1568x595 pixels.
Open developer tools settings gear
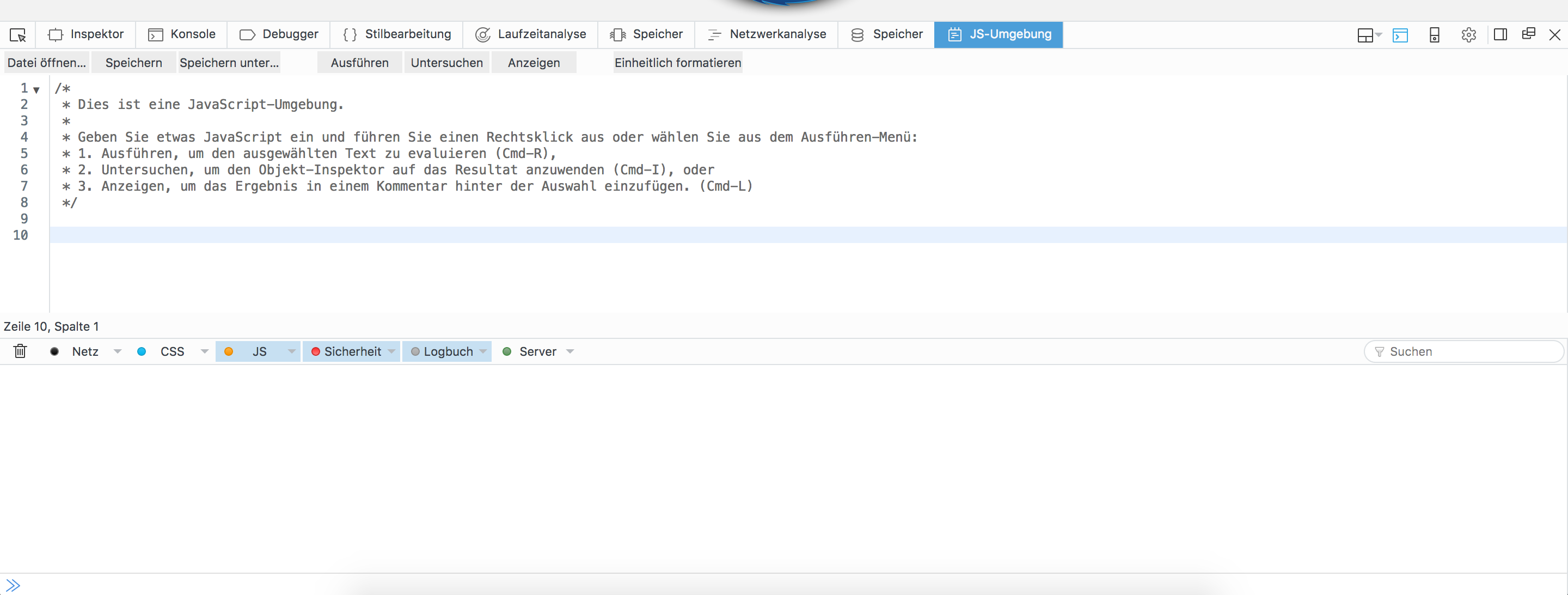coord(1468,35)
